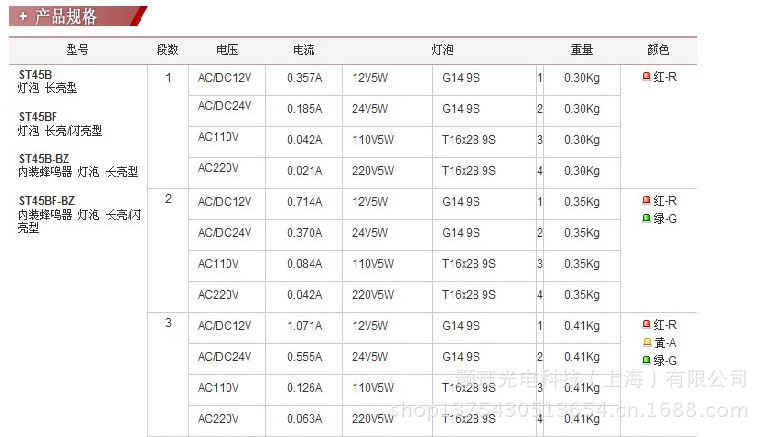This screenshot has height=437, width=769.
Task: Click the green lamp icon in segment 2
Action: pyautogui.click(x=646, y=218)
